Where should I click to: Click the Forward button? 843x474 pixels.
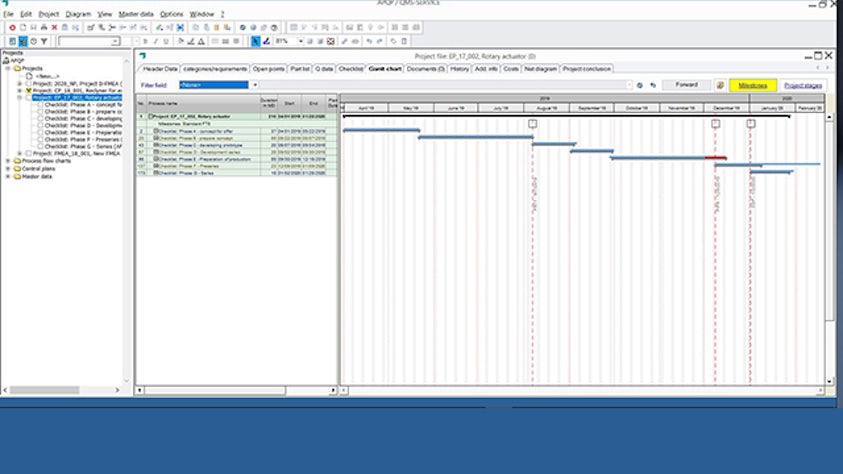click(x=687, y=85)
